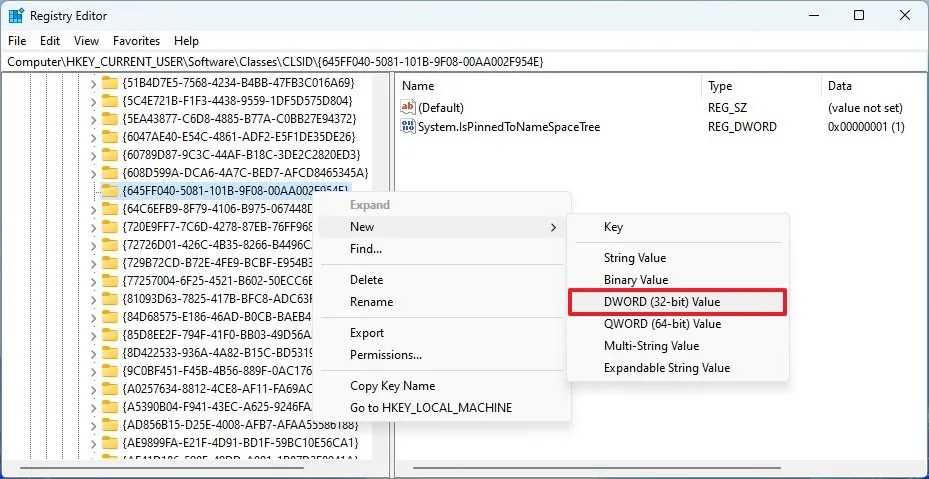The image size is (929, 479).
Task: Click folder icon of {60789D87-9C3C-44AF-B18C-3DE2C2820ED3}
Action: 110,155
